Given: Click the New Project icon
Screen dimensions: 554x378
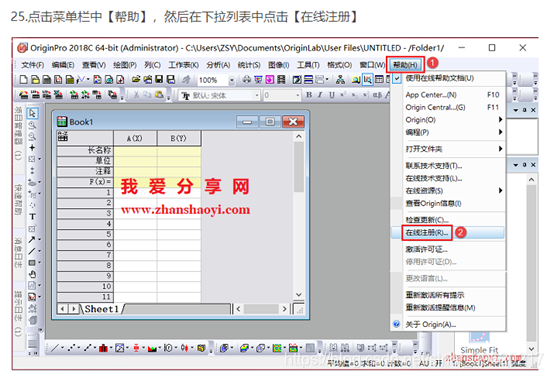Looking at the screenshot, I should click(23, 79).
